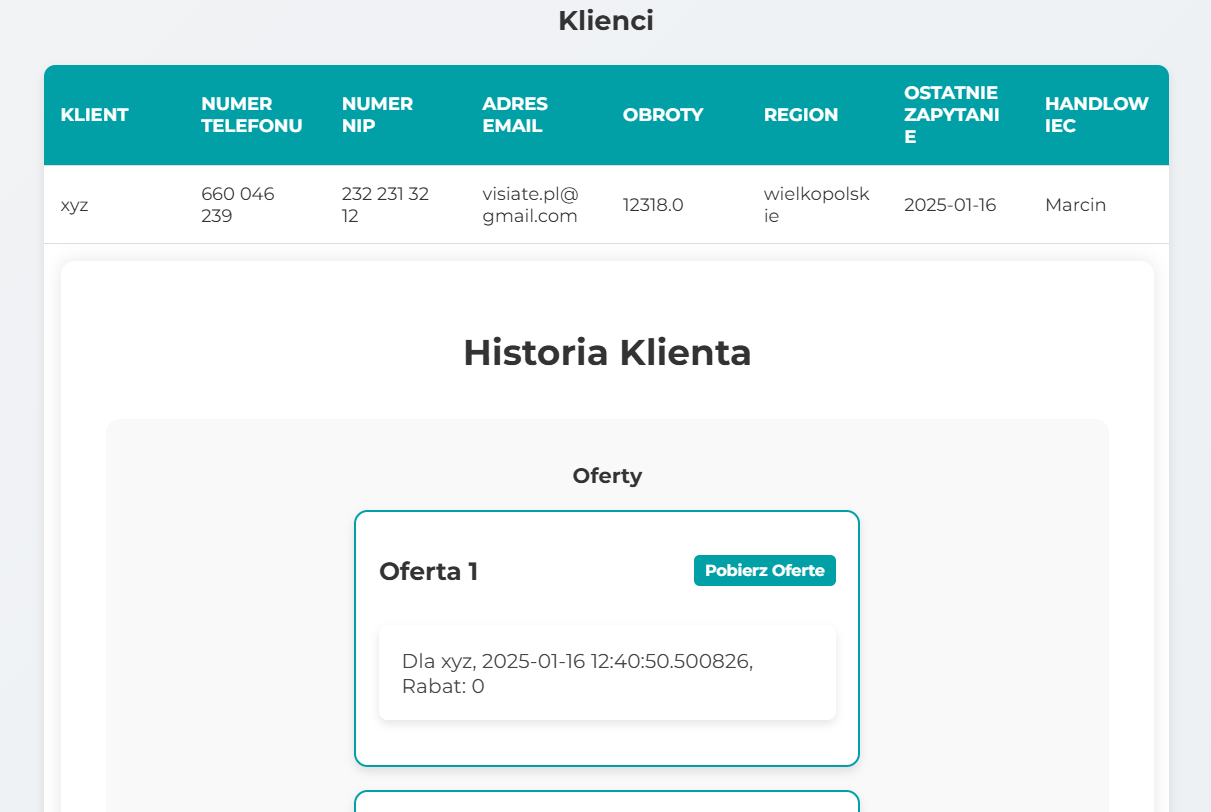Click the Historia Klienta heading
The height and width of the screenshot is (812, 1211).
607,353
